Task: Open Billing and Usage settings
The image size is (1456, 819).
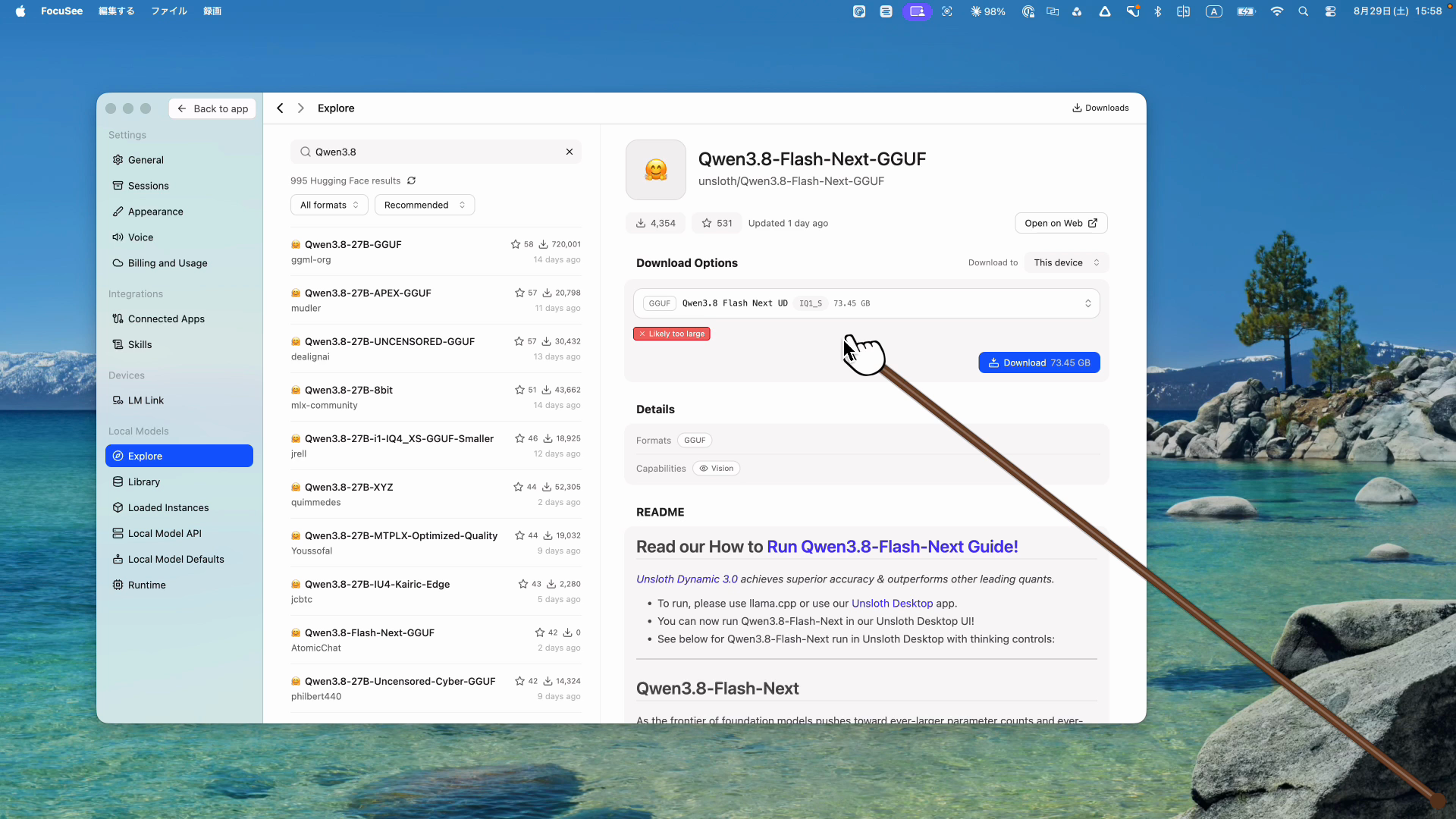Action: [x=179, y=263]
